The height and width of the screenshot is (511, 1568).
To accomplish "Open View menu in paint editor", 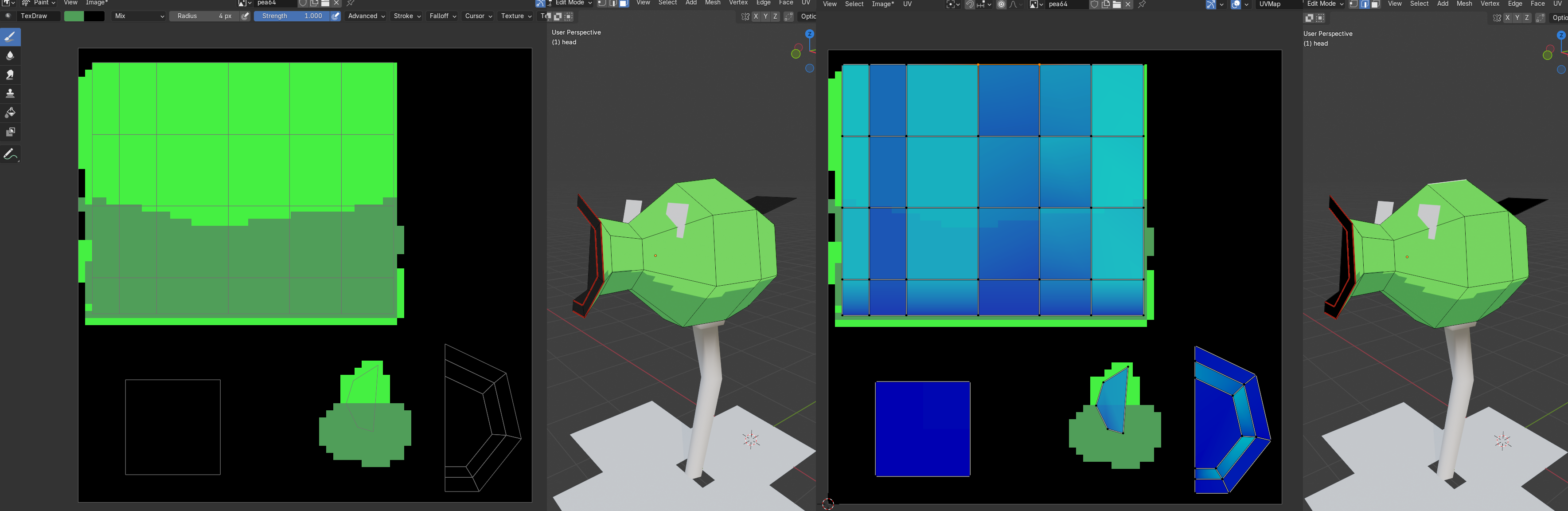I will [70, 3].
